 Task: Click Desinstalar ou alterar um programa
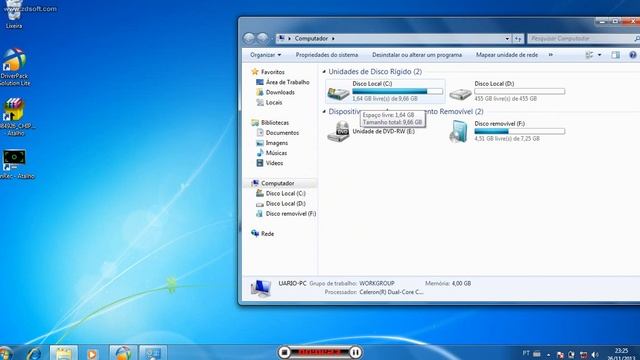[417, 55]
